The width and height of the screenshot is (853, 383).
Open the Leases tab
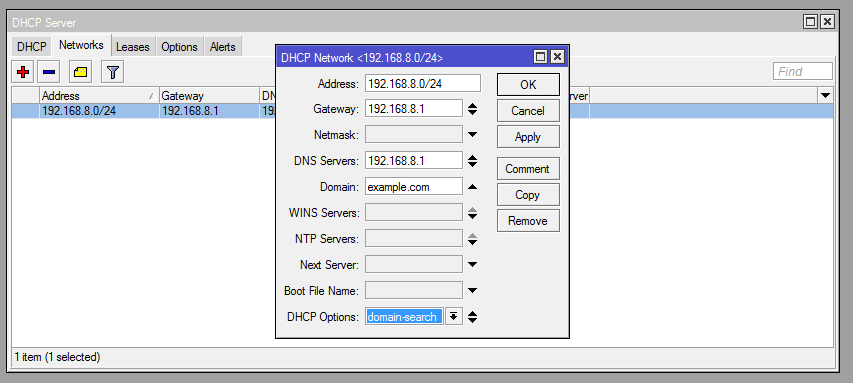click(133, 47)
